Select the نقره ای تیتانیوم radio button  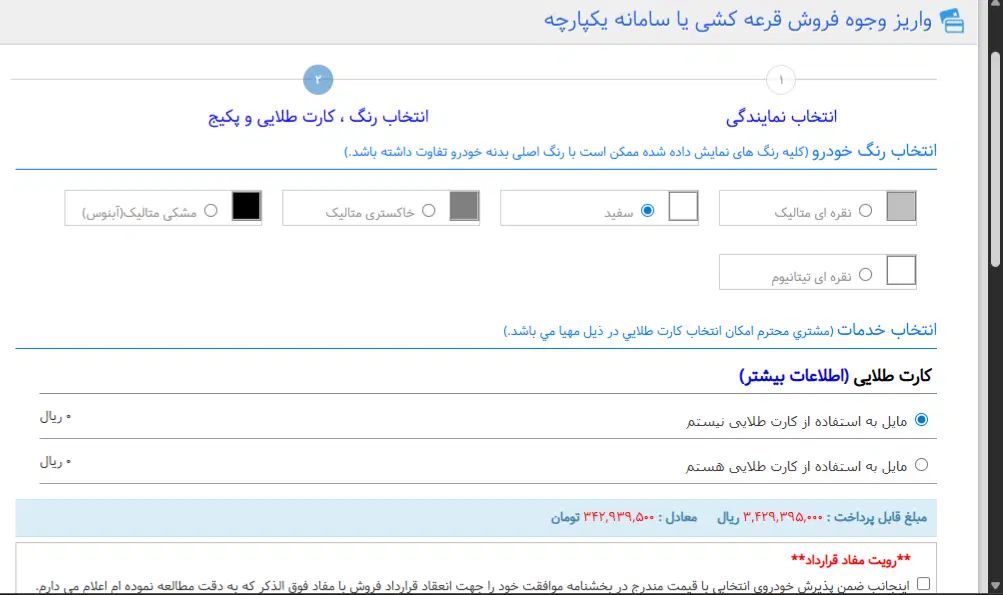pyautogui.click(x=865, y=274)
